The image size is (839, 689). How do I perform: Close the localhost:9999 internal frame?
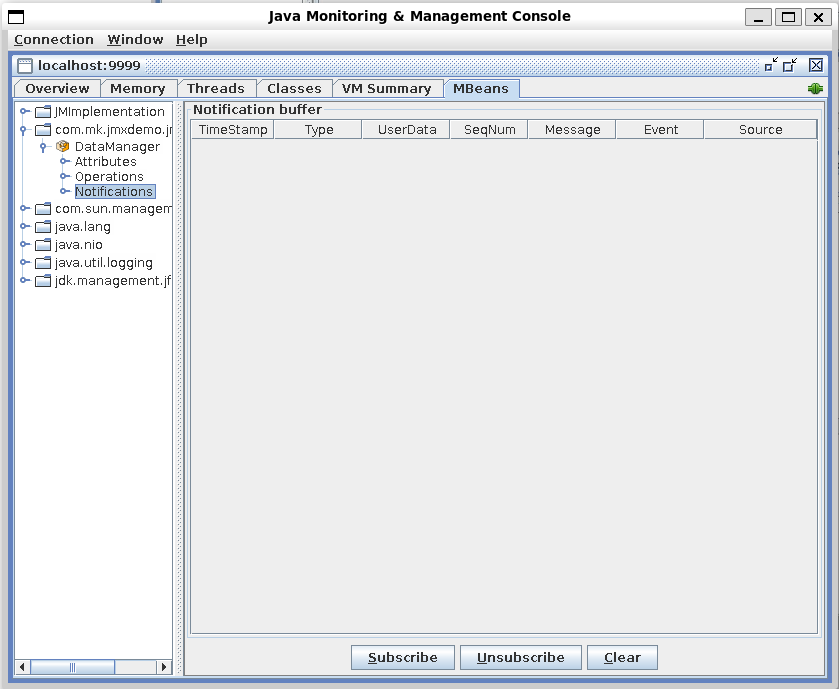point(815,65)
